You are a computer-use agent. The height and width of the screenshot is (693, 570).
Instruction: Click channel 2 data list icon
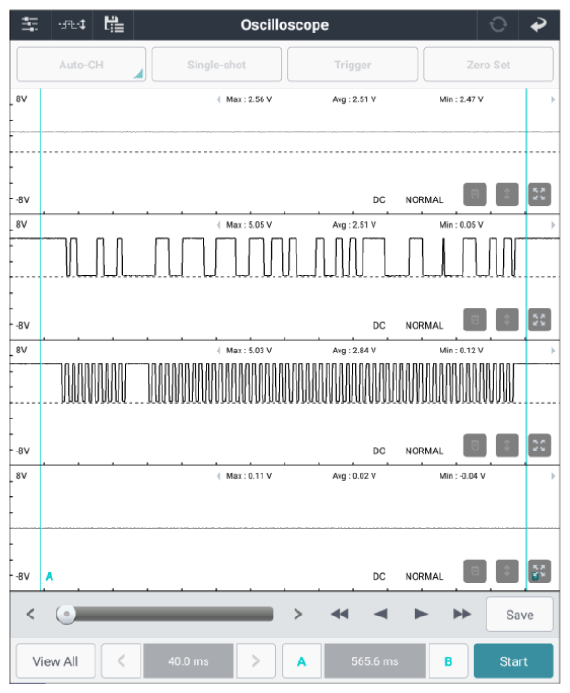pos(475,320)
